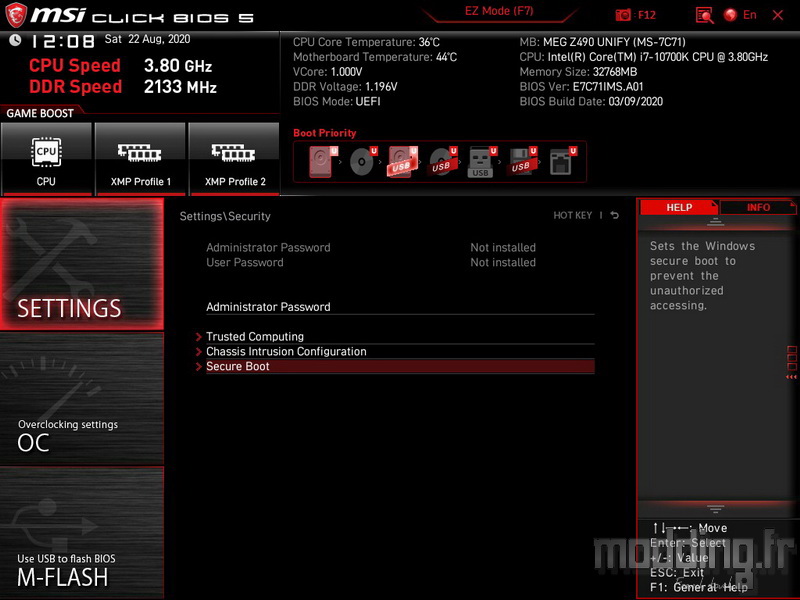Click the MSI dragon shield logo
The height and width of the screenshot is (600, 800).
tap(15, 15)
